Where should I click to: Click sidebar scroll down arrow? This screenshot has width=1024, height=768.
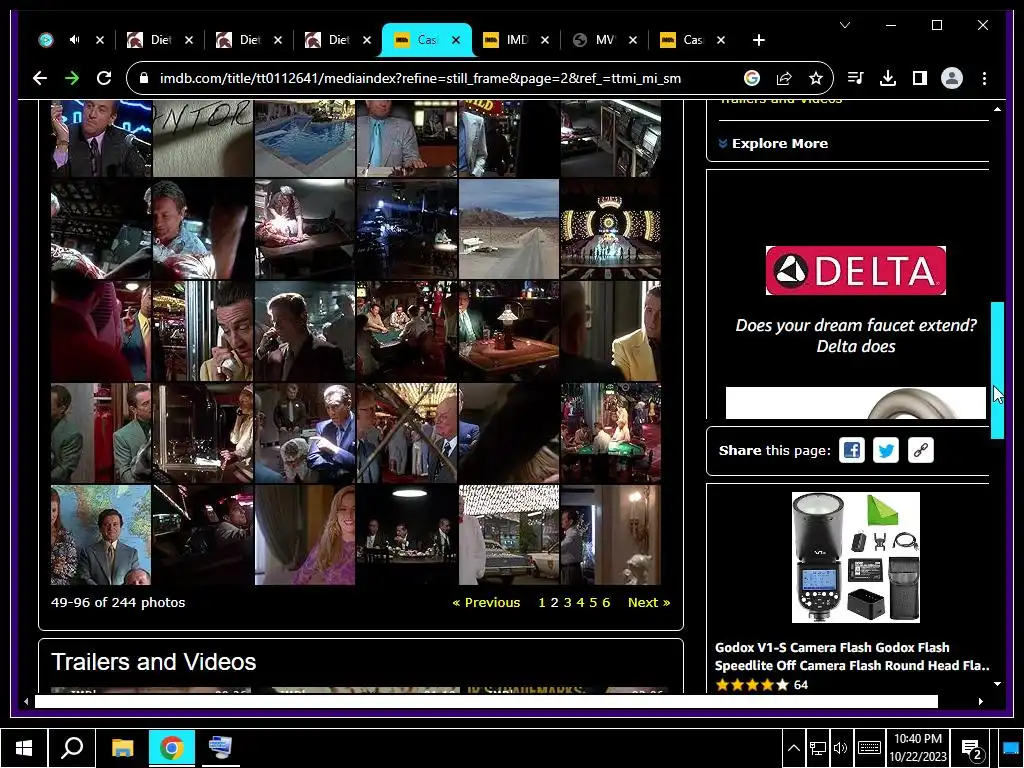(997, 684)
